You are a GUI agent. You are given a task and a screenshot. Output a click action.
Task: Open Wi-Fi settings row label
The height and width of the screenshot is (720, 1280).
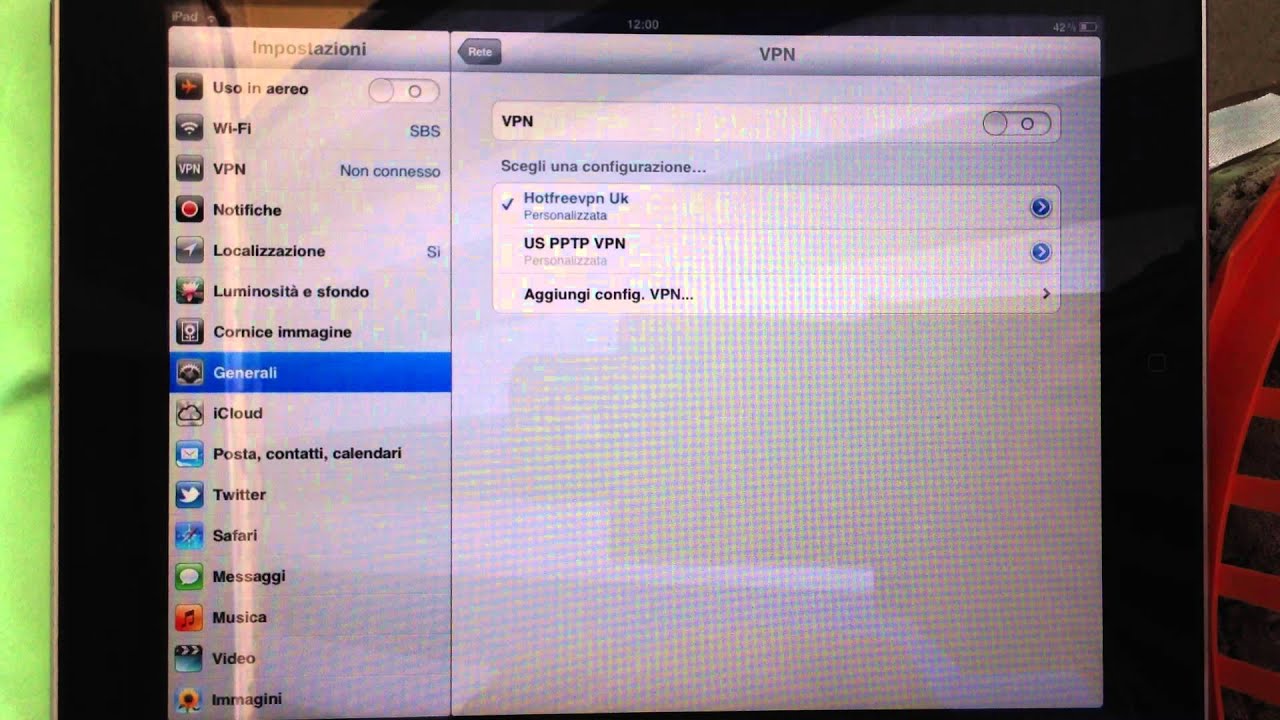coord(232,128)
